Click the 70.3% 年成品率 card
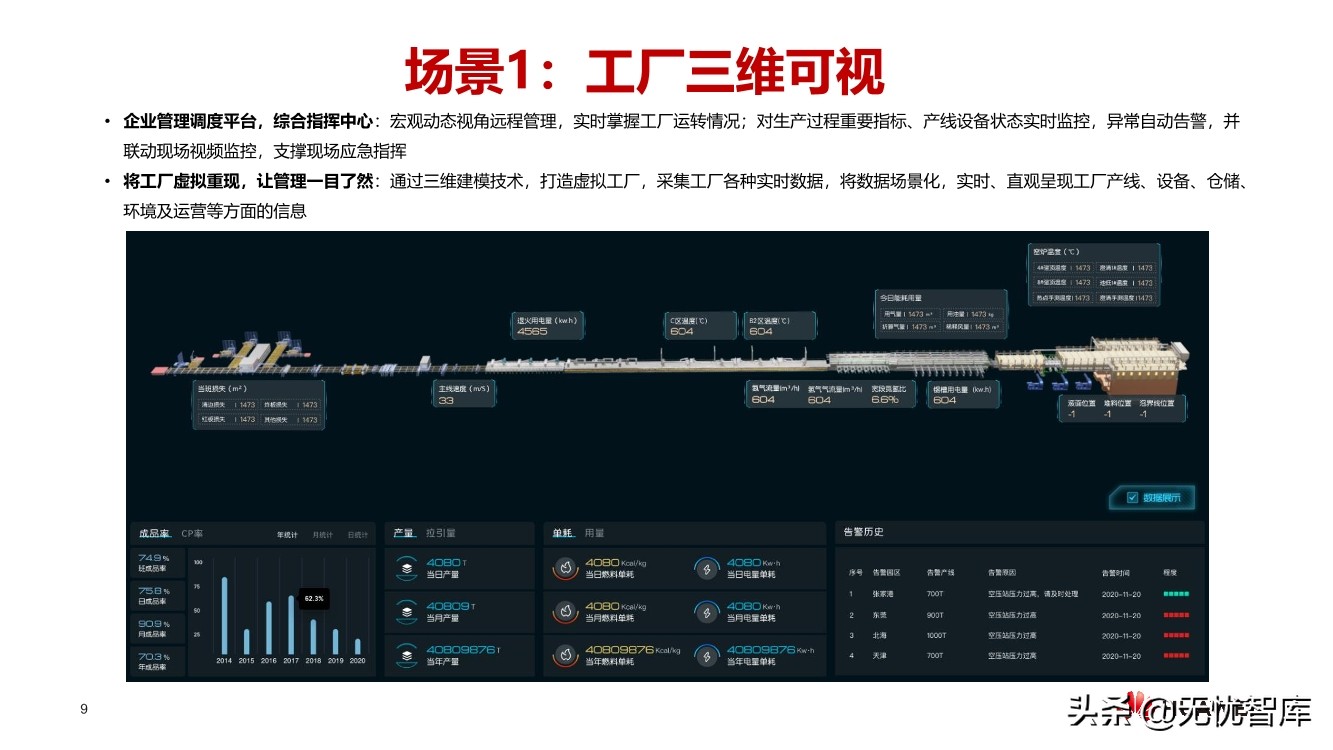 158,661
